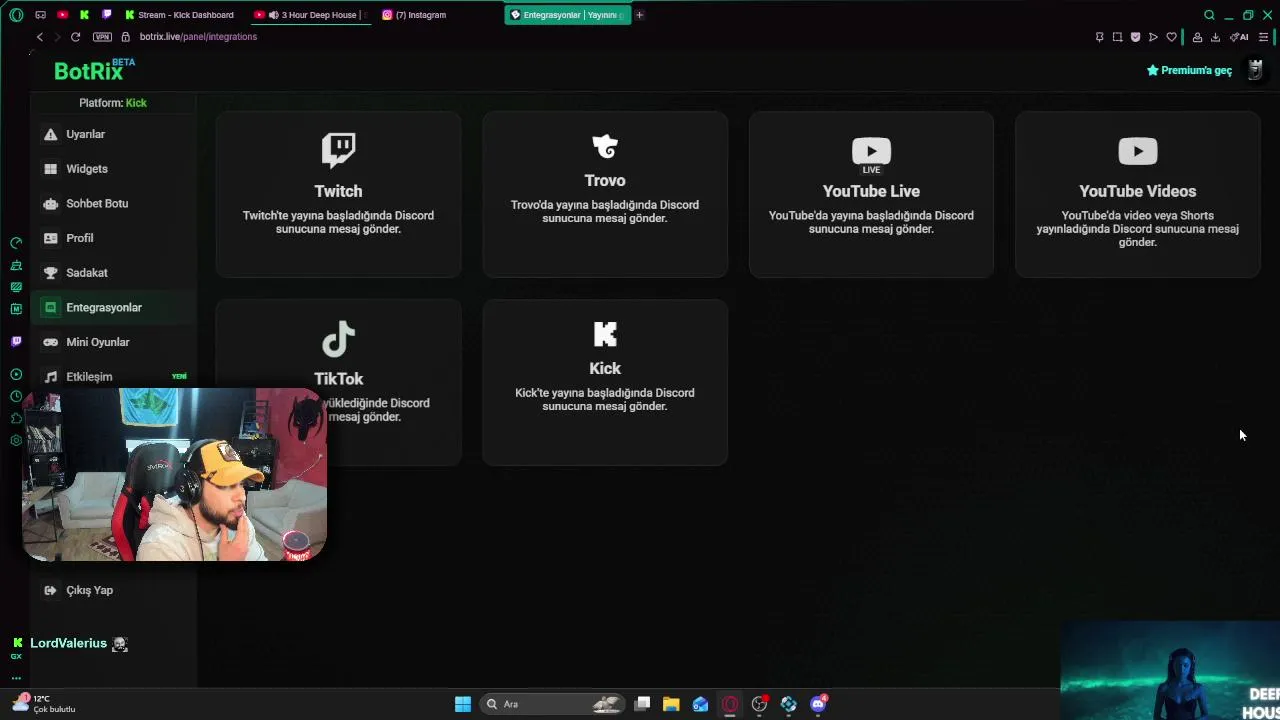Open Sohbet Botu section
This screenshot has height=720, width=1280.
pos(112,203)
